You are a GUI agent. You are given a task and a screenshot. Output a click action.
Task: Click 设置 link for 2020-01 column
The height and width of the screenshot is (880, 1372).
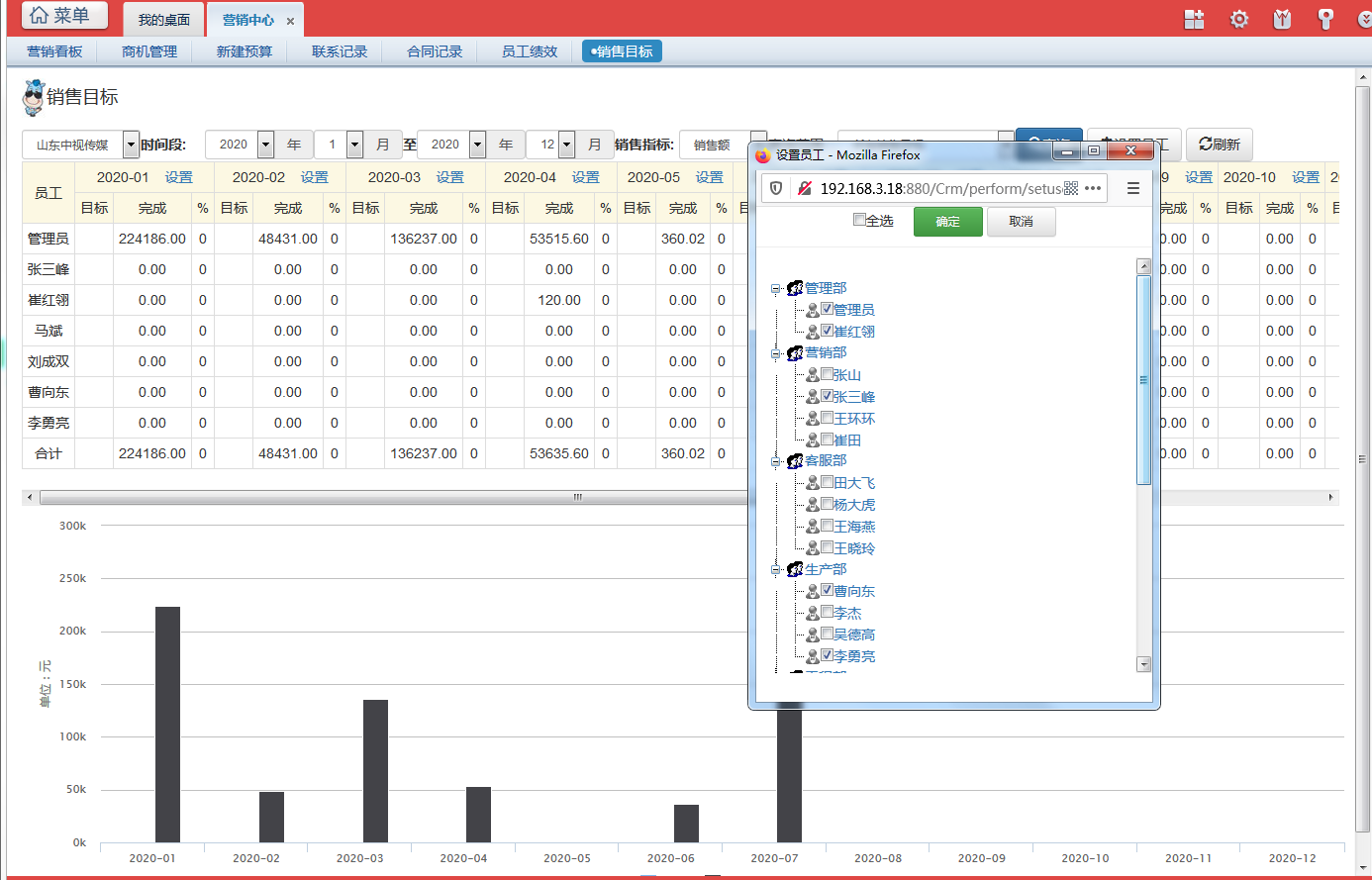point(179,177)
